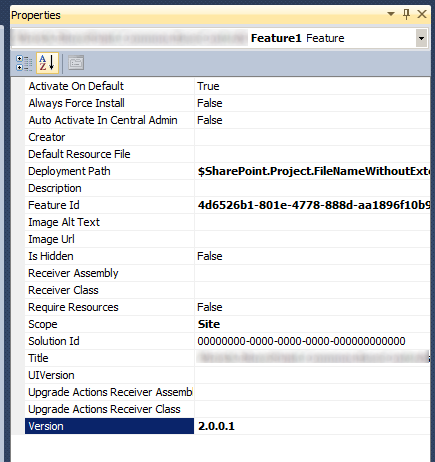Close the Properties panel
The height and width of the screenshot is (462, 435).
tap(422, 14)
